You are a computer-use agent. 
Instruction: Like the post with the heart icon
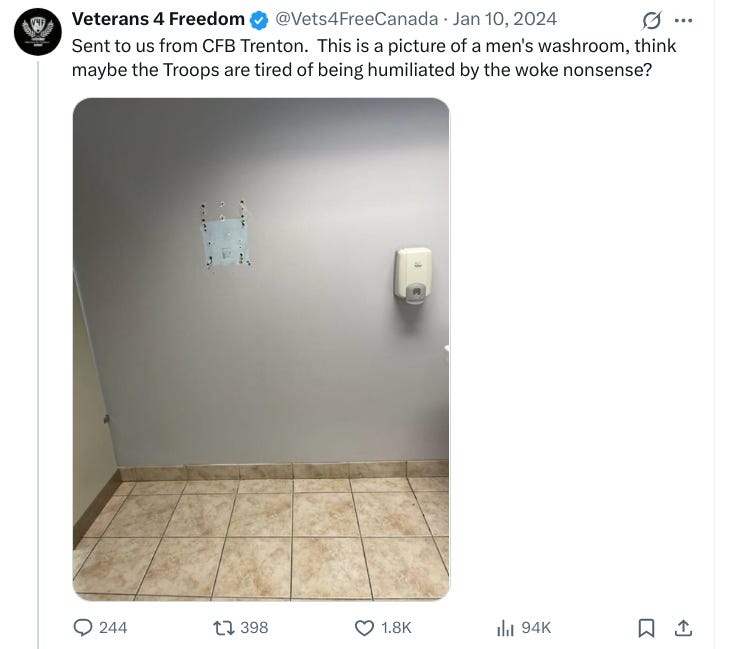pyautogui.click(x=365, y=628)
